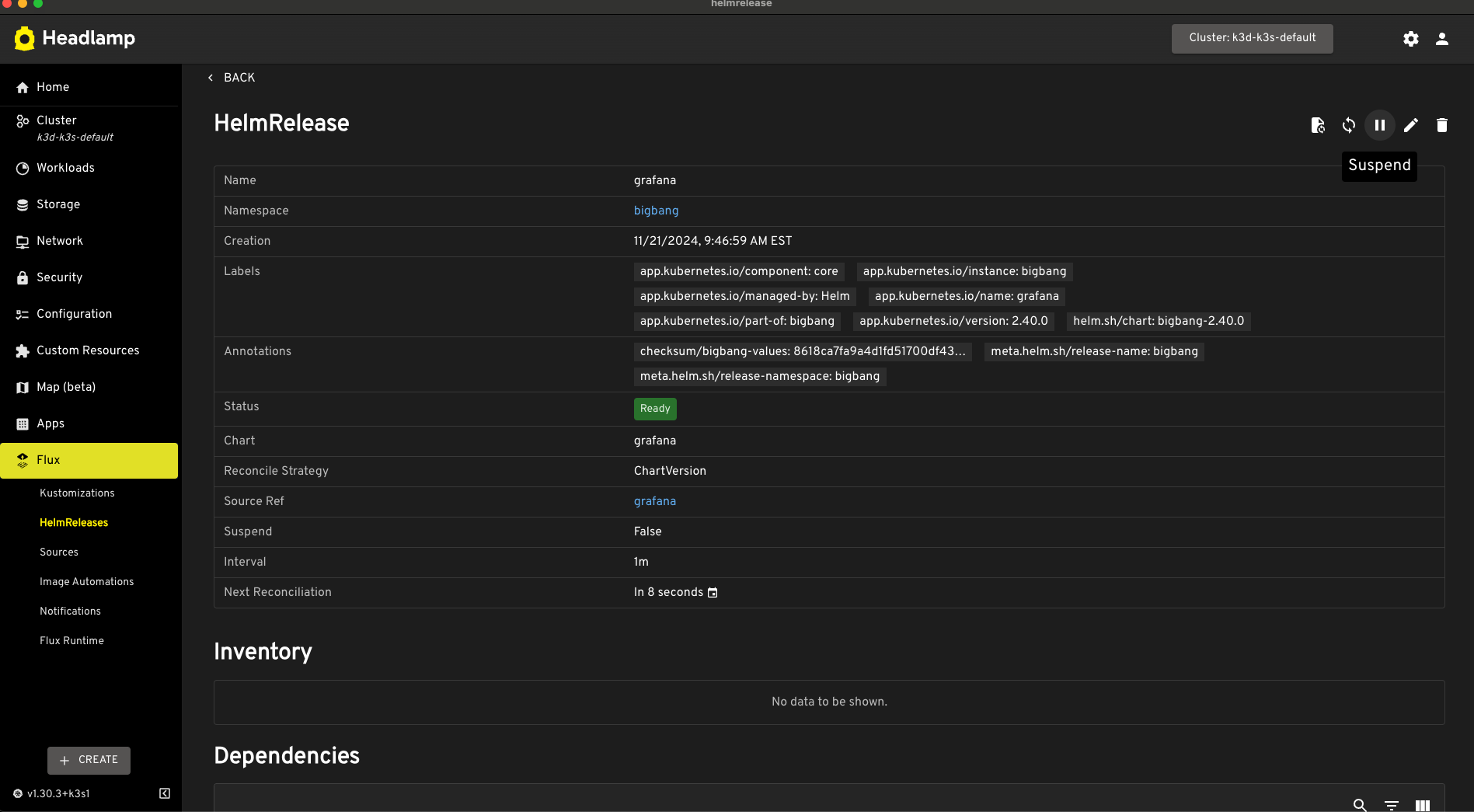Image resolution: width=1474 pixels, height=812 pixels.
Task: Open the search icon in the Dependencies table
Action: [x=1359, y=806]
